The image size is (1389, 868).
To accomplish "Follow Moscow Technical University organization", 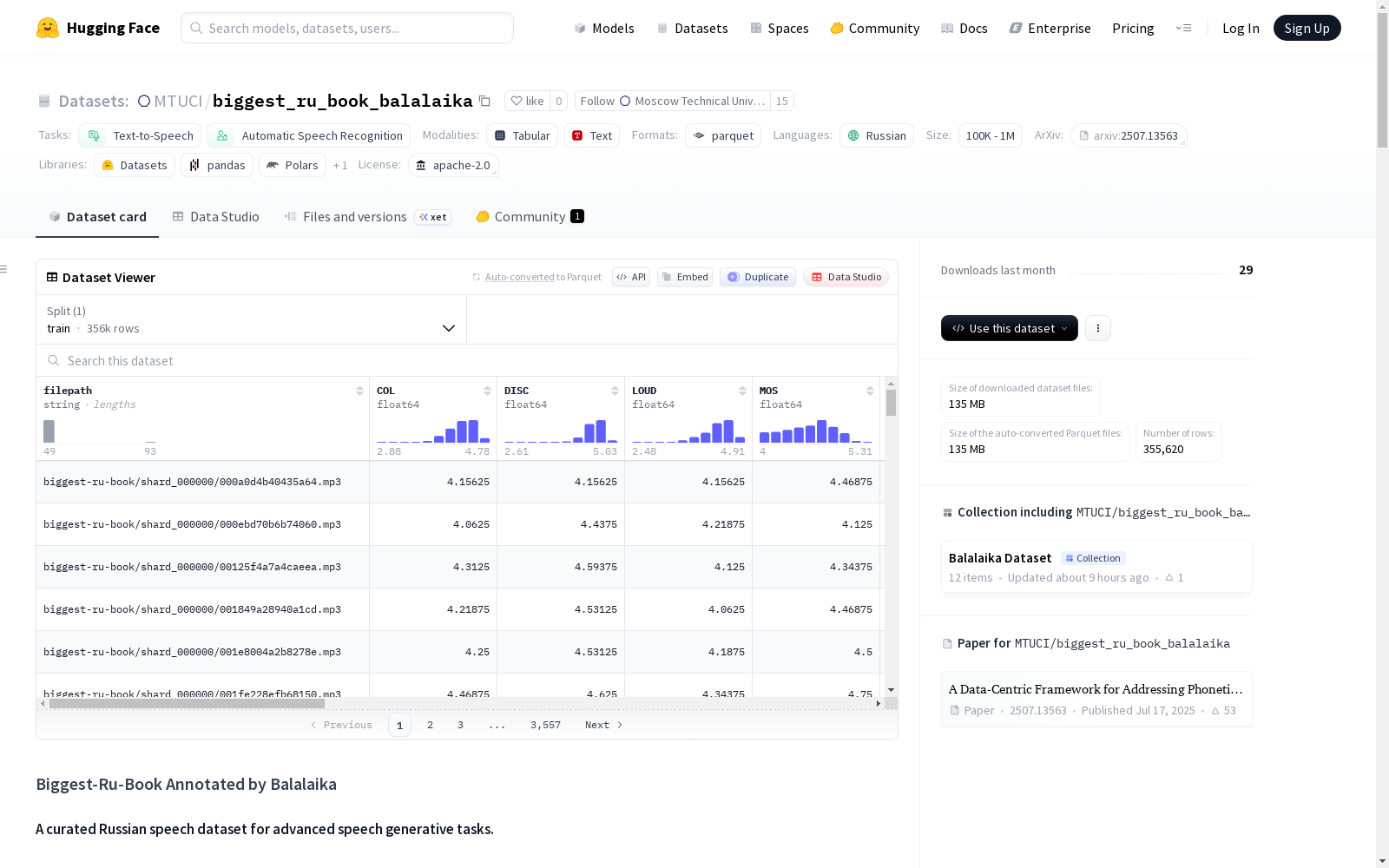I will coord(673,101).
